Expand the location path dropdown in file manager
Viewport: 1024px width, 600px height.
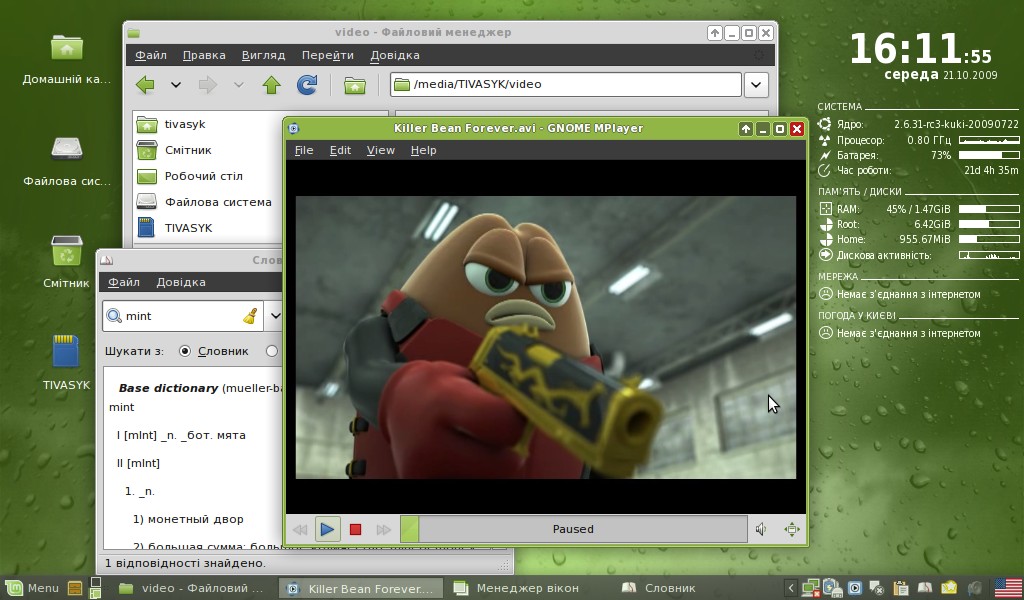click(756, 85)
